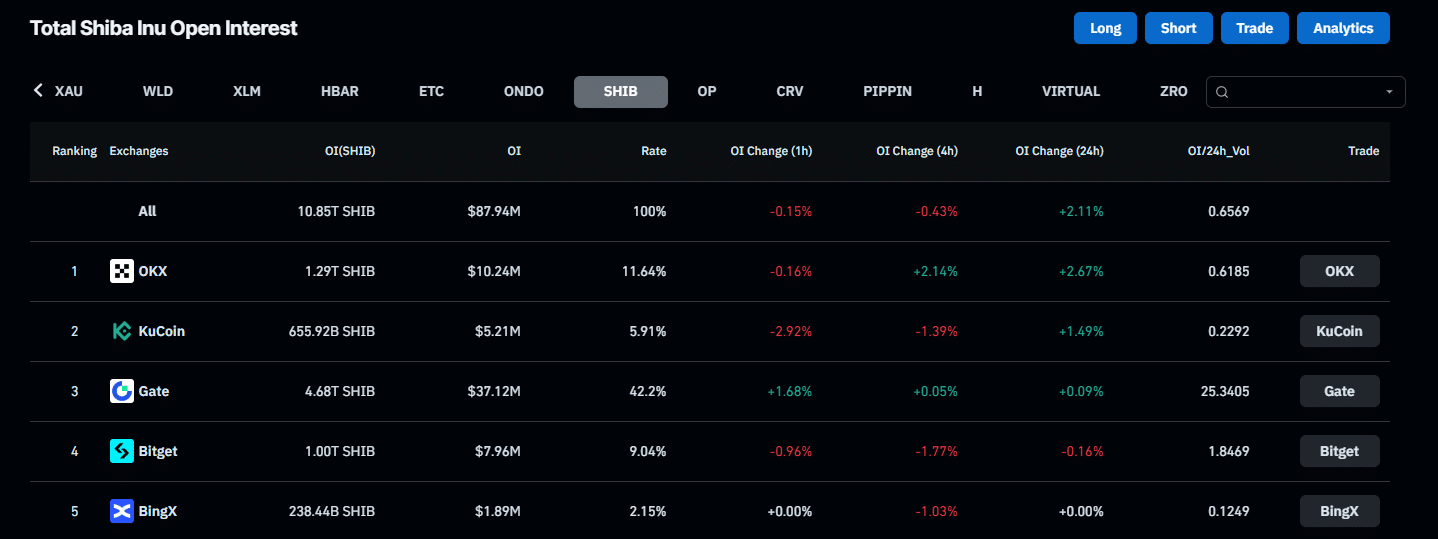Select the HBAR coin tab
The image size is (1438, 539).
pos(340,91)
